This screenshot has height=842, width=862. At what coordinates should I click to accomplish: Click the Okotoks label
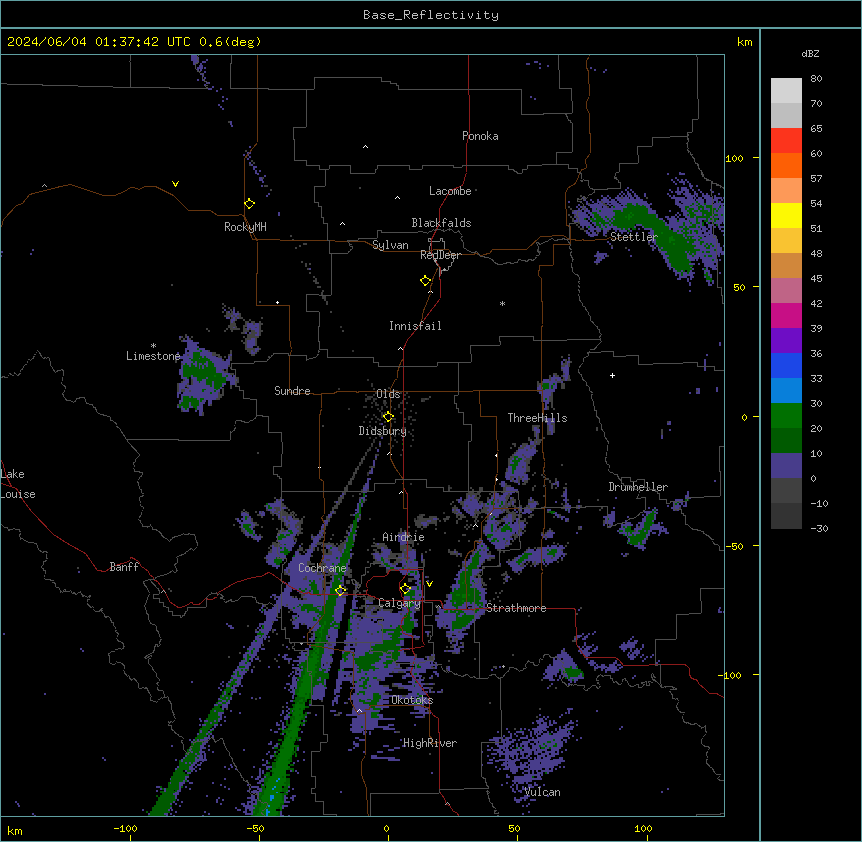pyautogui.click(x=412, y=700)
